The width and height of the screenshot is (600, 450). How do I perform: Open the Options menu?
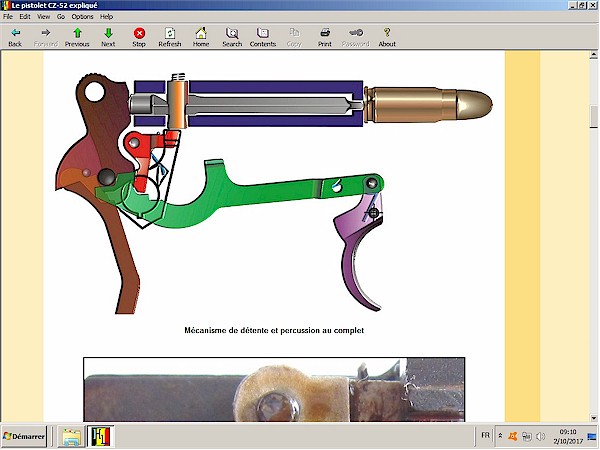(x=82, y=16)
